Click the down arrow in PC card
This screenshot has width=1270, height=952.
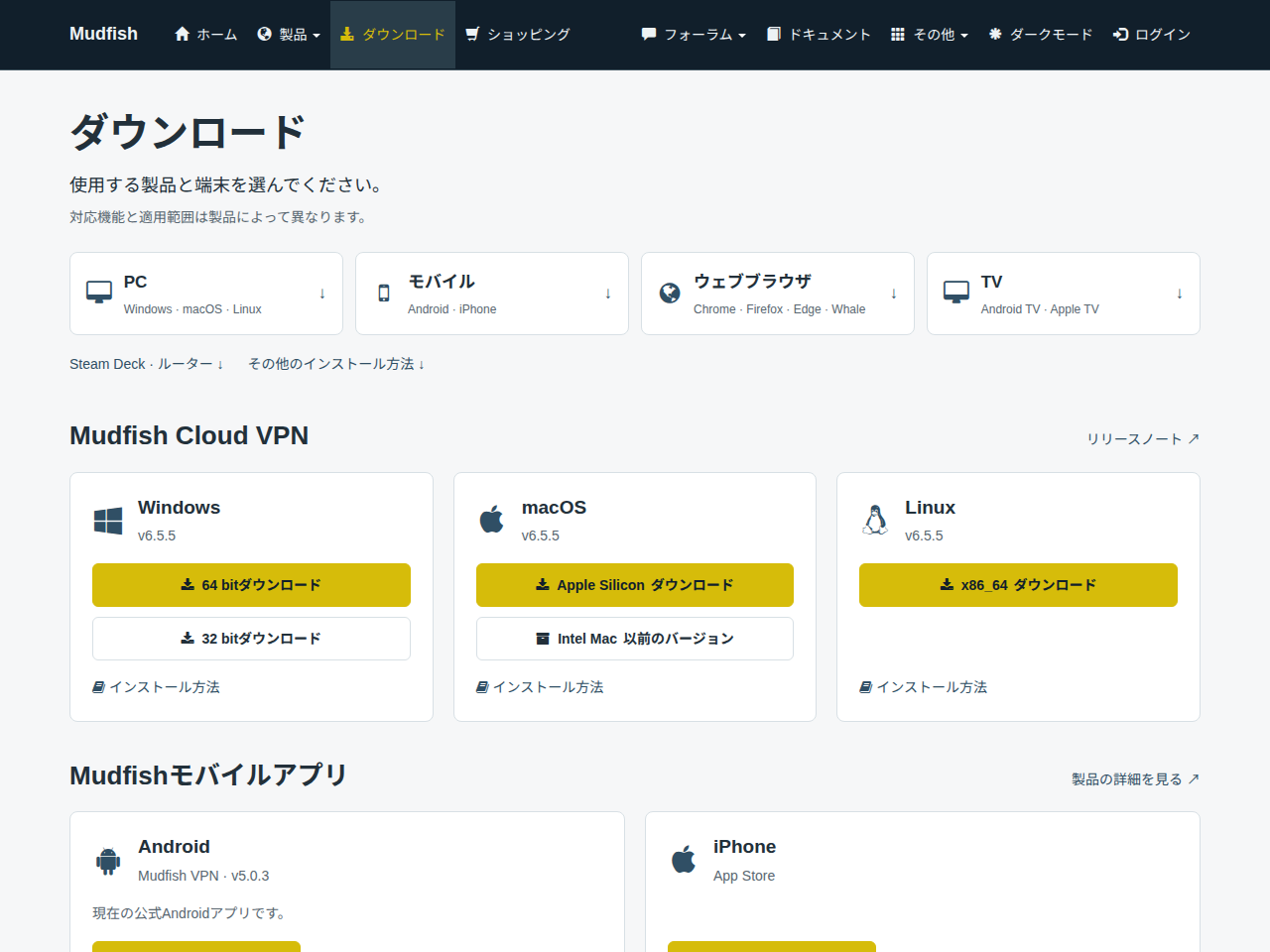(322, 294)
